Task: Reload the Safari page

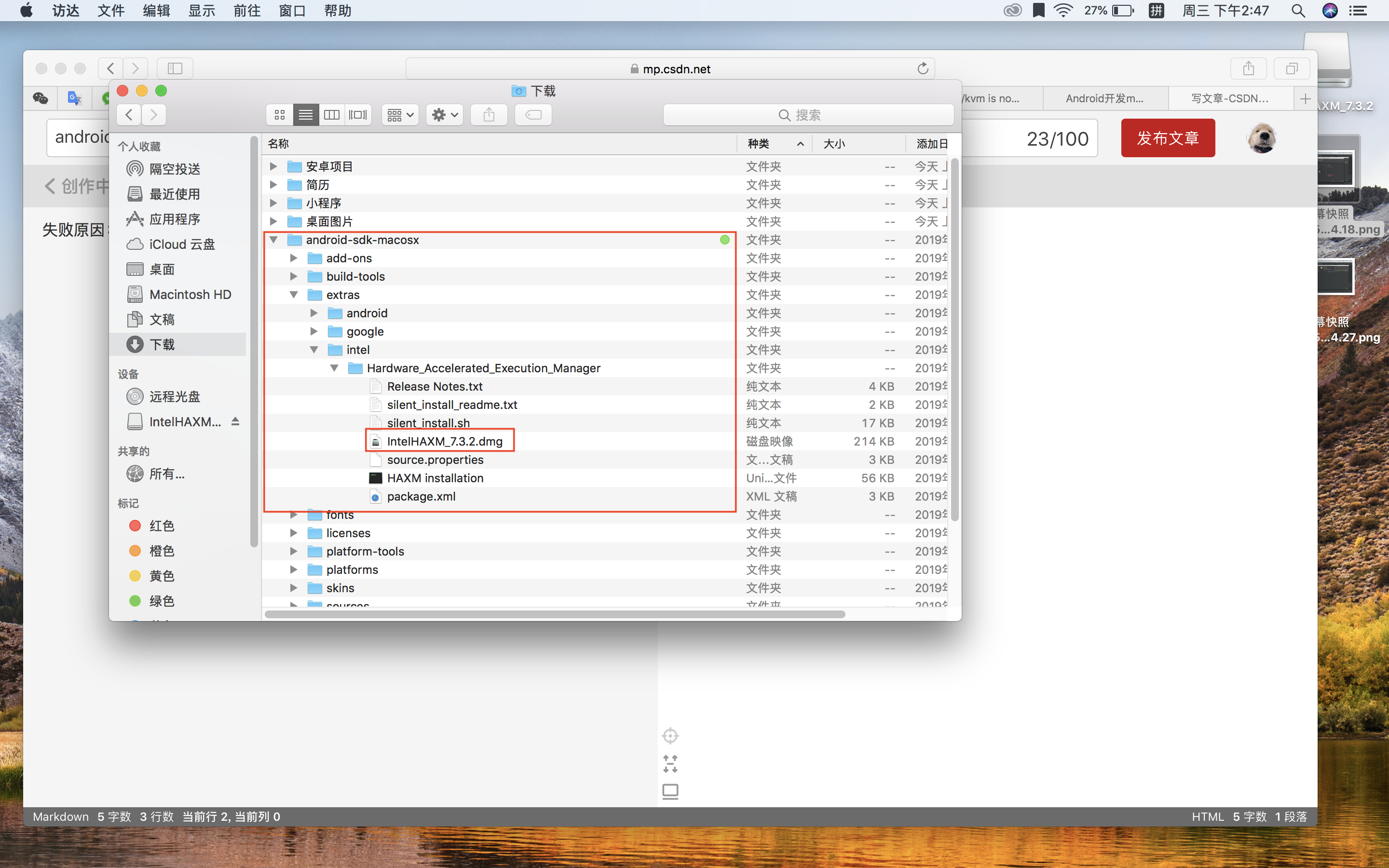Action: tap(922, 69)
